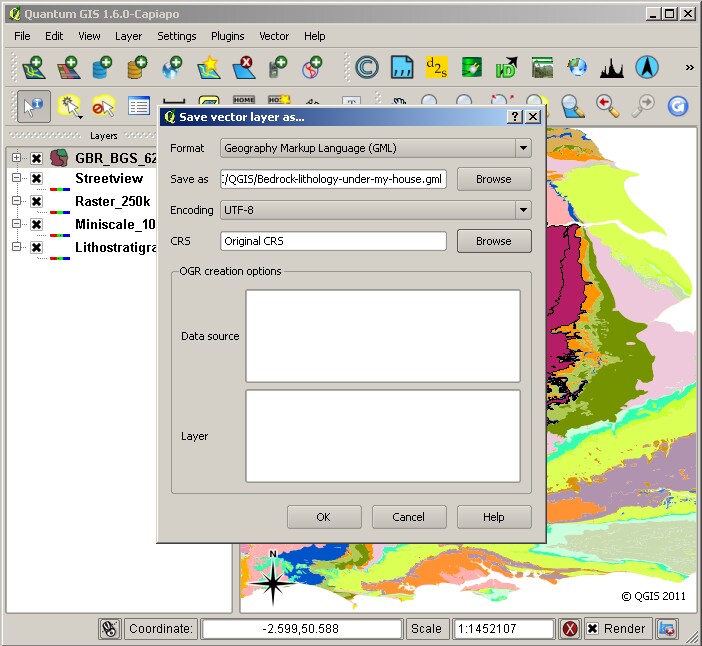The image size is (702, 646).
Task: Collapse the Raster_250k layer tree
Action: (x=17, y=201)
